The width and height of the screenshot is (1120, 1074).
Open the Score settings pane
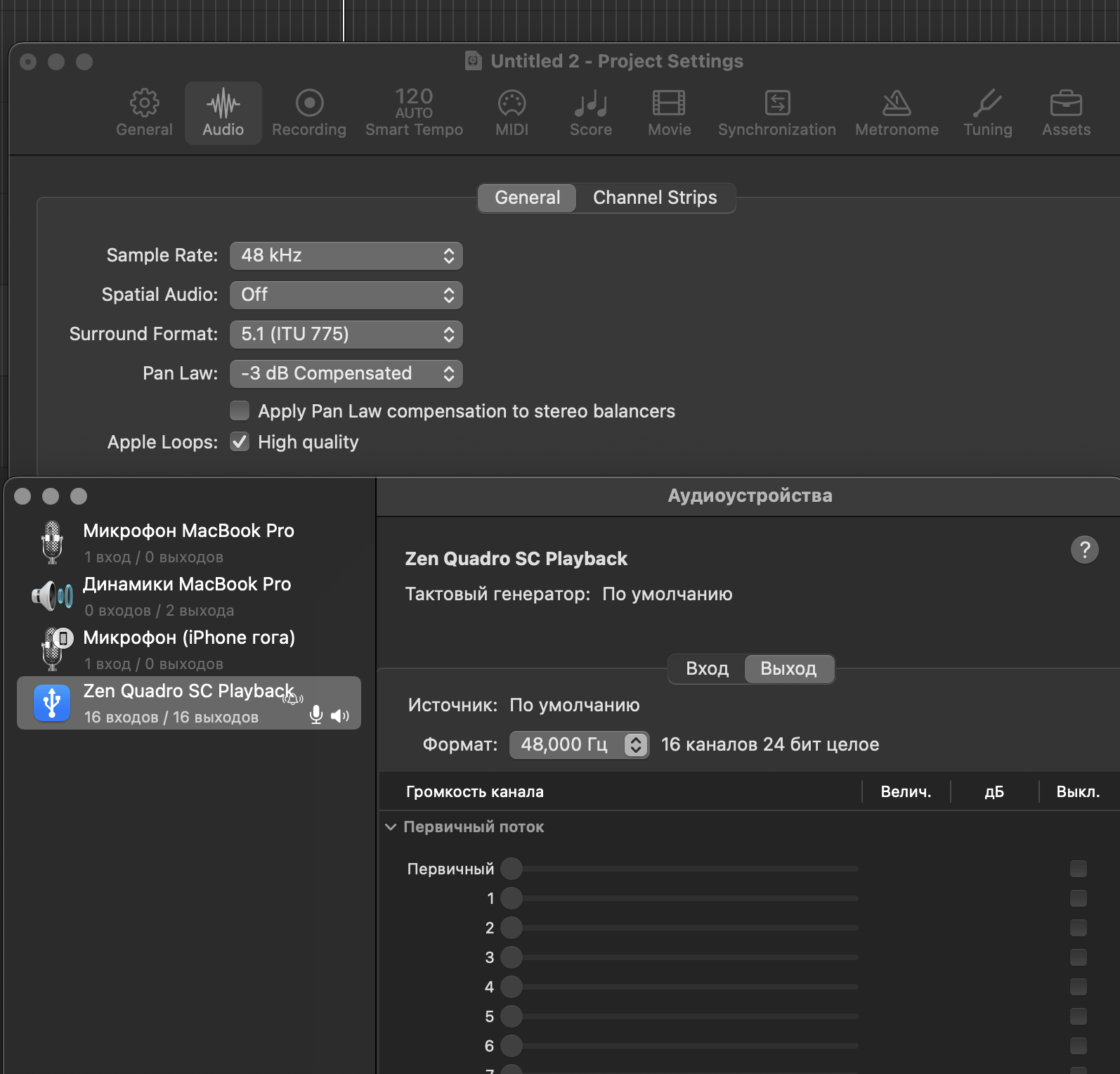click(x=590, y=113)
